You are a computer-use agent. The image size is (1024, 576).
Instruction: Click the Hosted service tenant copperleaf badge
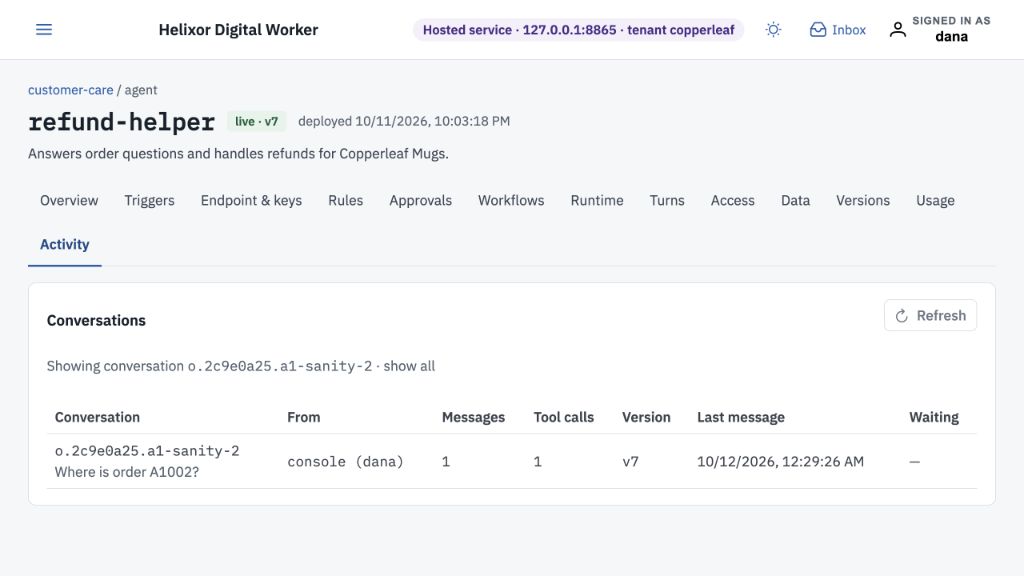click(x=578, y=29)
